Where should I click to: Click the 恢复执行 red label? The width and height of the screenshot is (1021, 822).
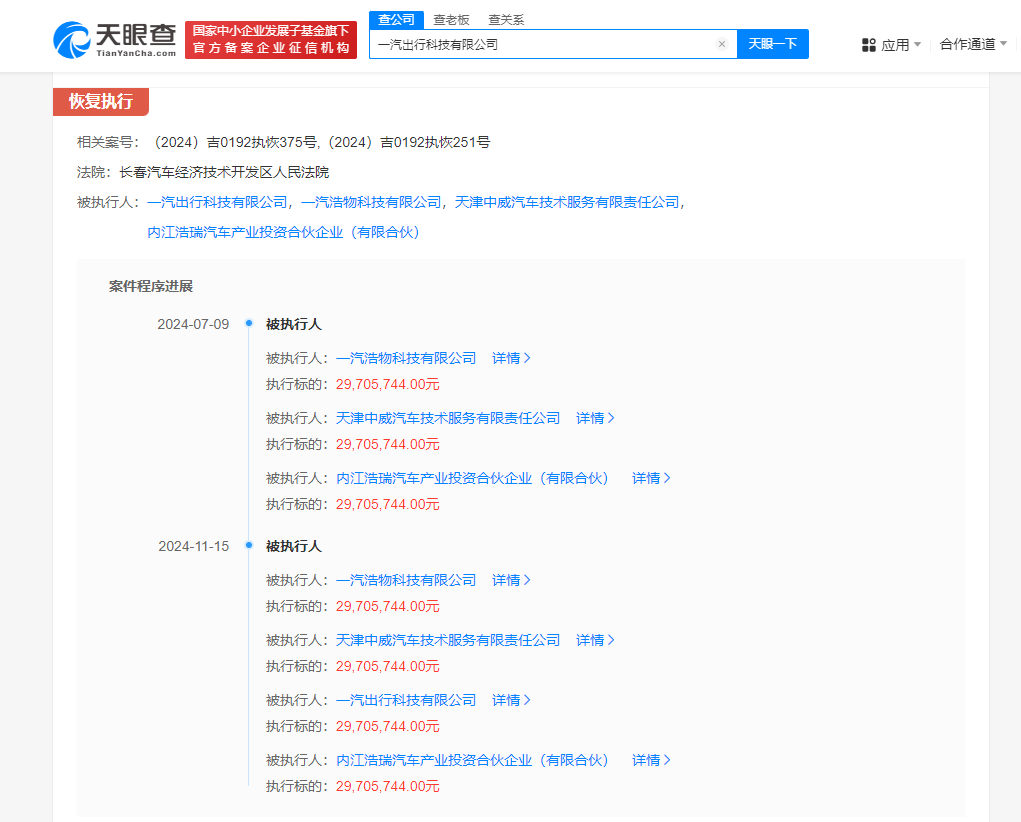tap(101, 102)
